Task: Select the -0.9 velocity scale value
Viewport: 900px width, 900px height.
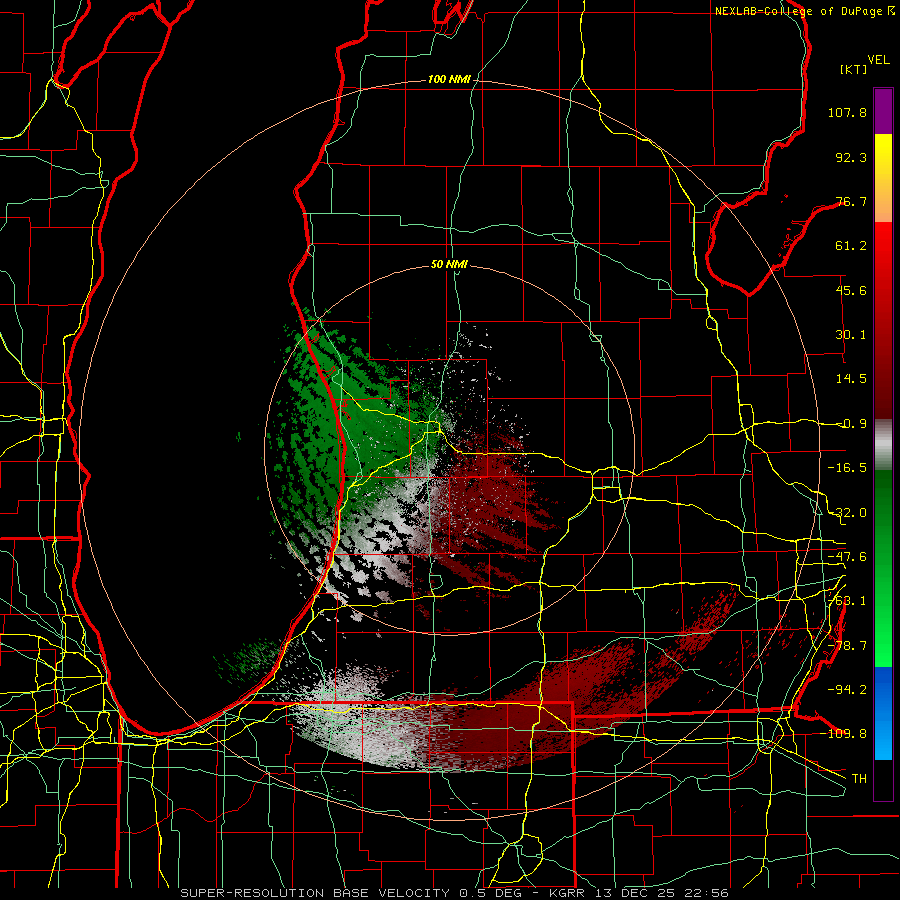Action: point(851,424)
